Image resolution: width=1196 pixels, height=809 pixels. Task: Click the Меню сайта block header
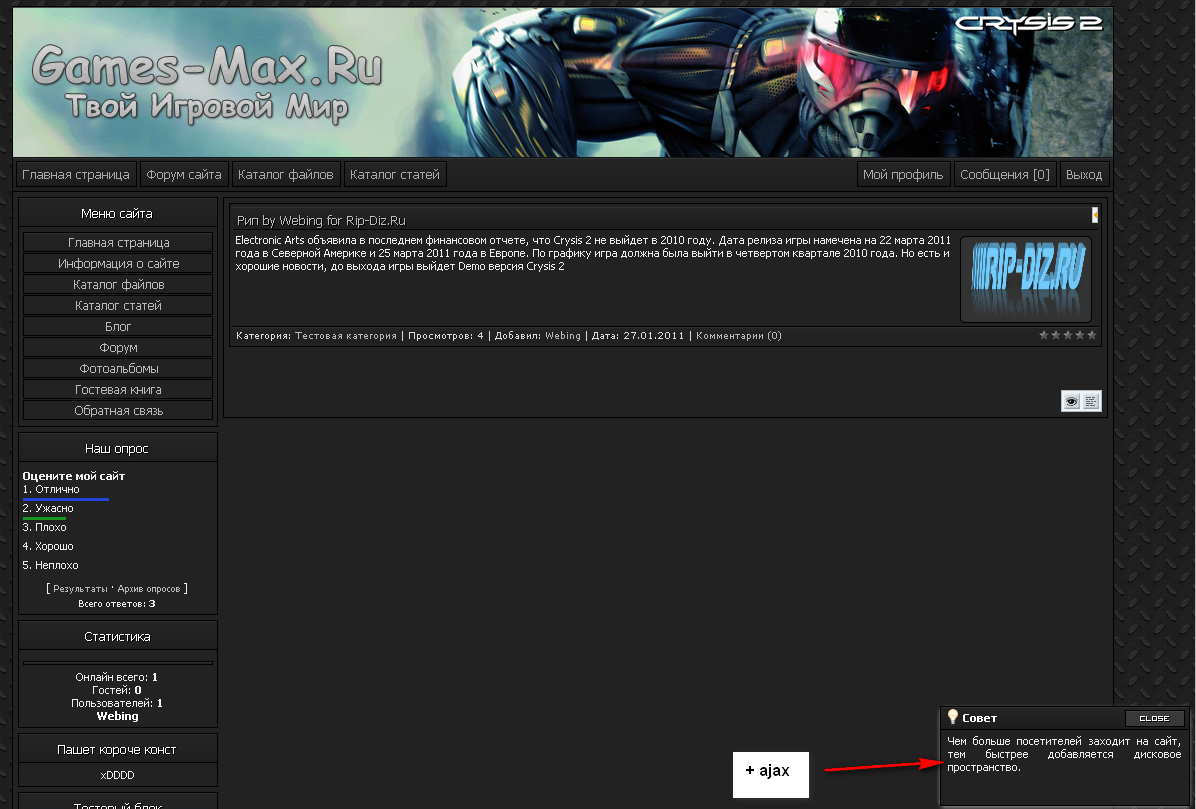(x=117, y=214)
